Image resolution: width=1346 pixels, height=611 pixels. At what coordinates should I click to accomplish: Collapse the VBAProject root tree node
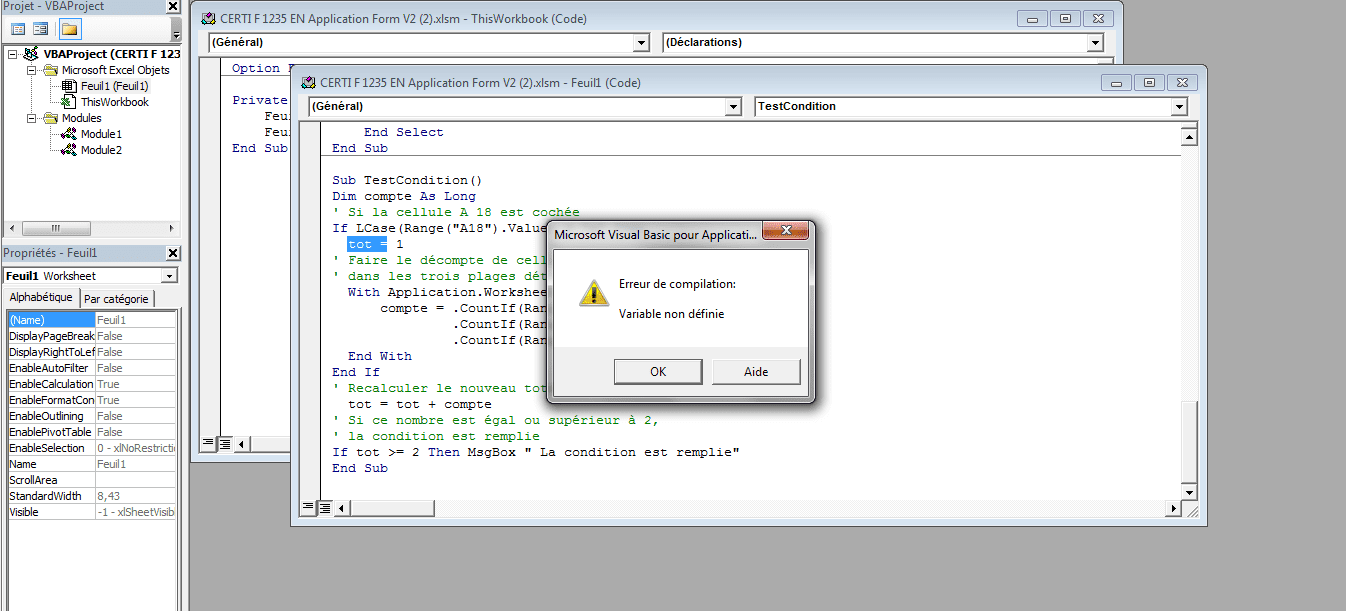pyautogui.click(x=13, y=54)
